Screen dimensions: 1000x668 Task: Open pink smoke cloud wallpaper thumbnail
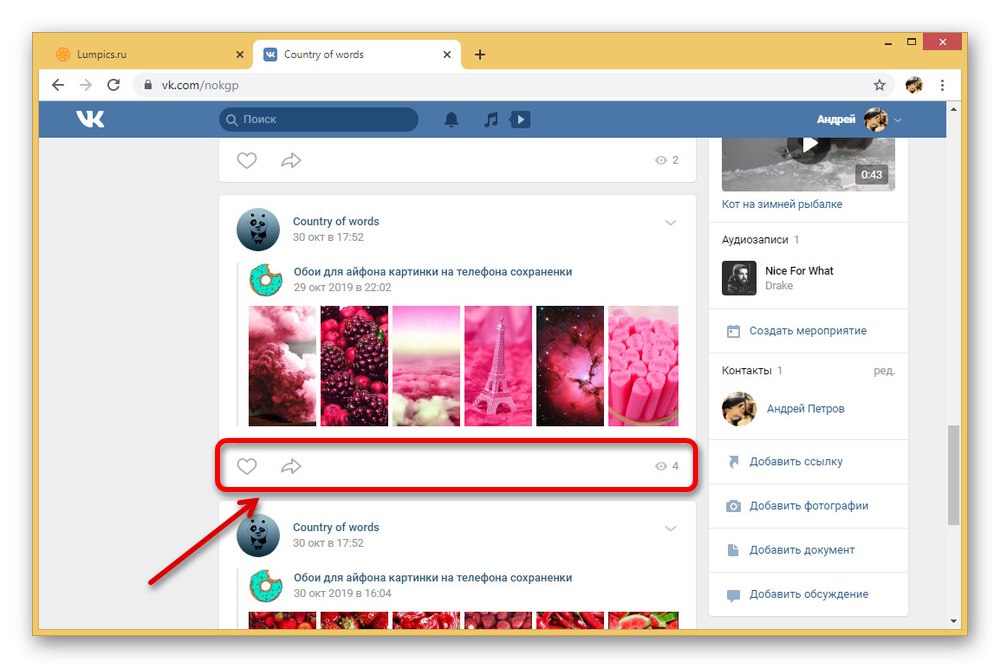[x=282, y=366]
